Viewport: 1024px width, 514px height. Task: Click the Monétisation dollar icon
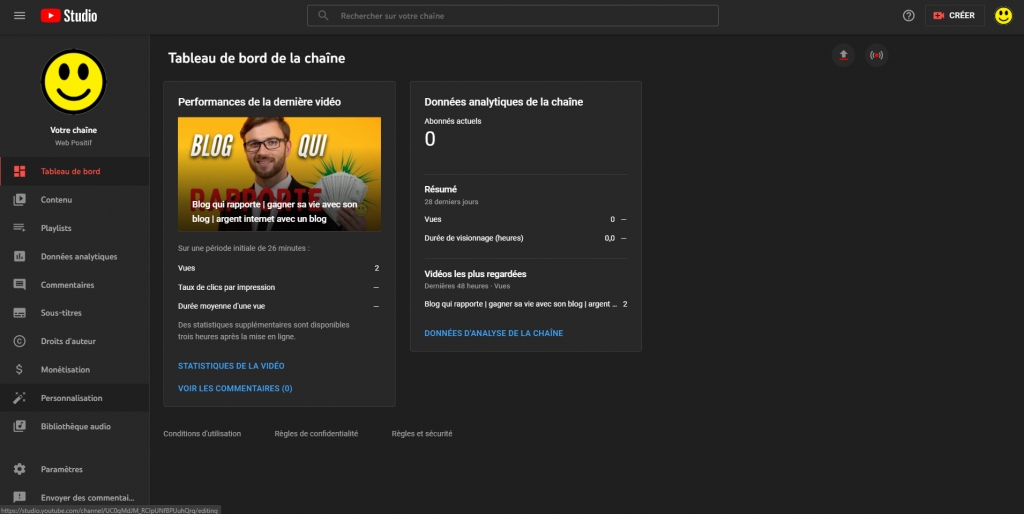click(x=19, y=370)
